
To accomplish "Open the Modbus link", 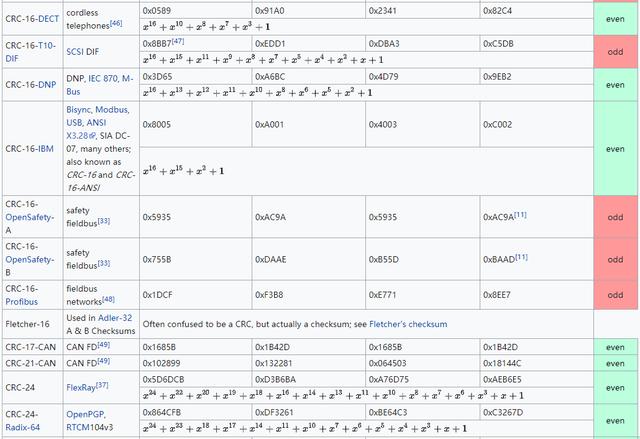I will pos(112,109).
